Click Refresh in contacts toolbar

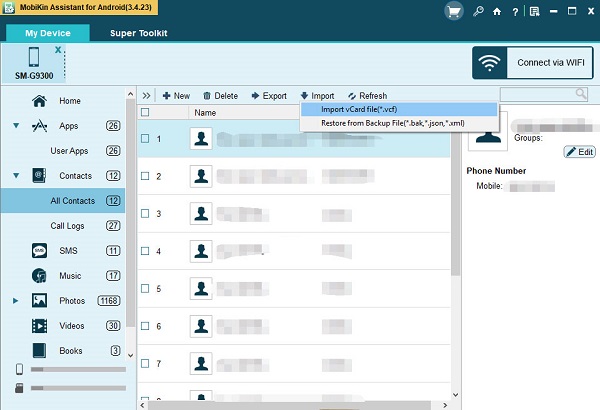368,96
